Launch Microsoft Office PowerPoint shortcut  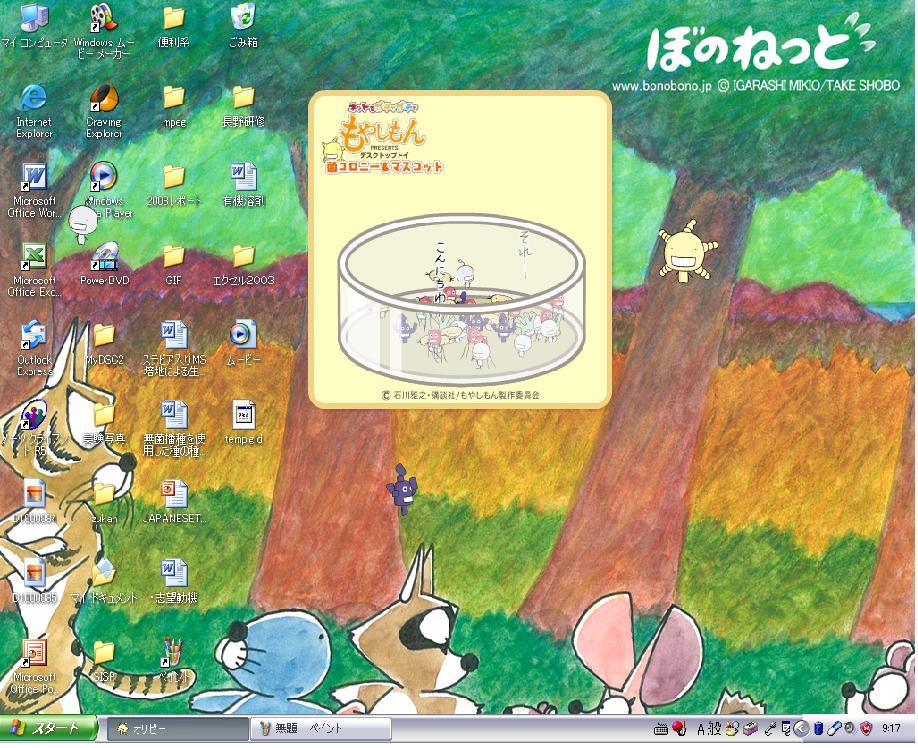point(34,666)
